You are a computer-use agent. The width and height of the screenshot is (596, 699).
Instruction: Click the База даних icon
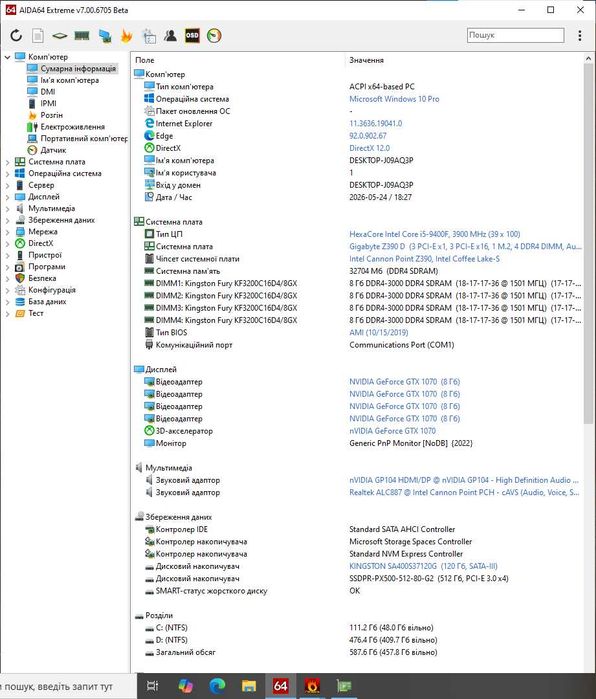[x=20, y=302]
